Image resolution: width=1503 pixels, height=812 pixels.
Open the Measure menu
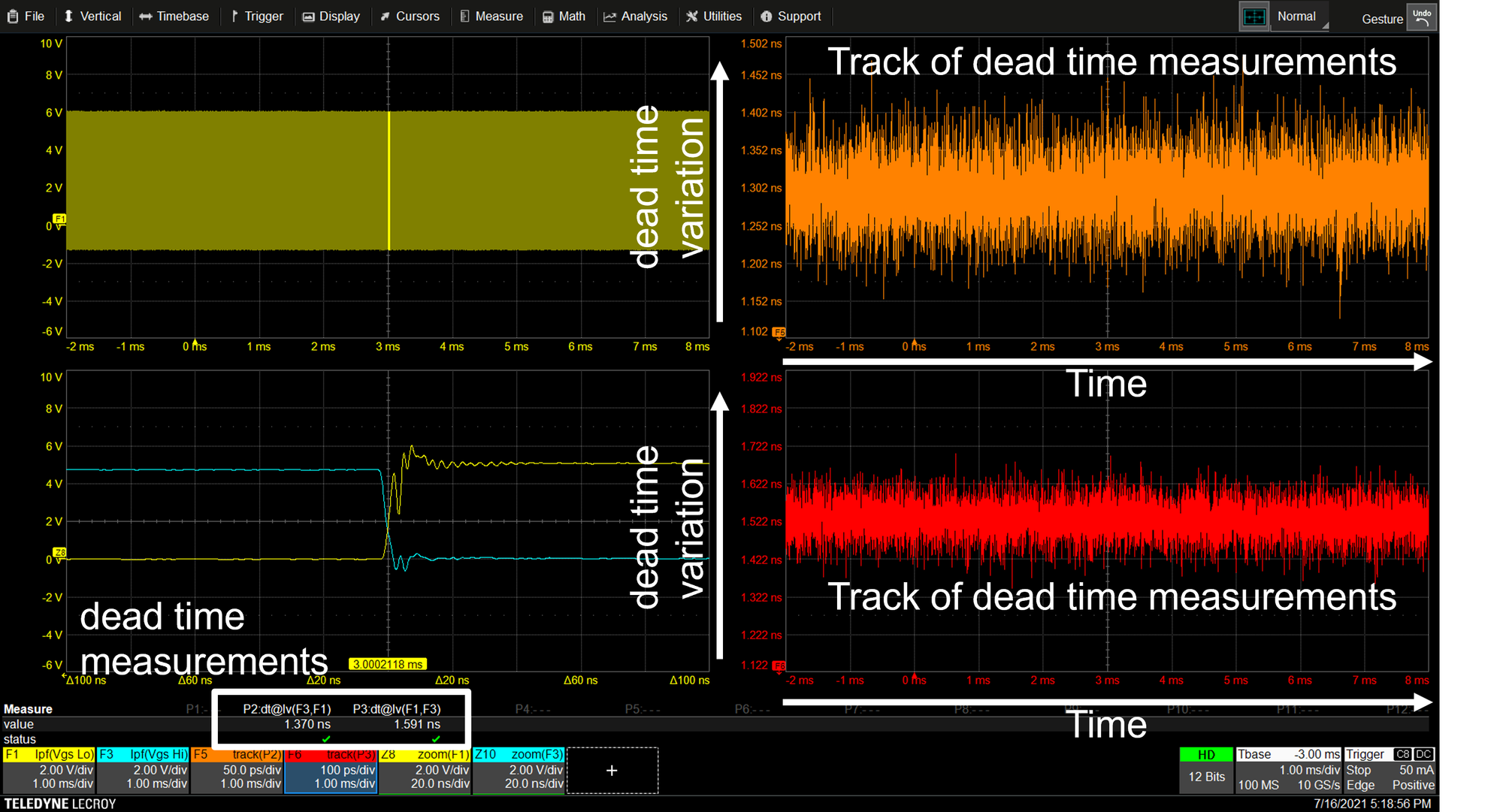(491, 17)
